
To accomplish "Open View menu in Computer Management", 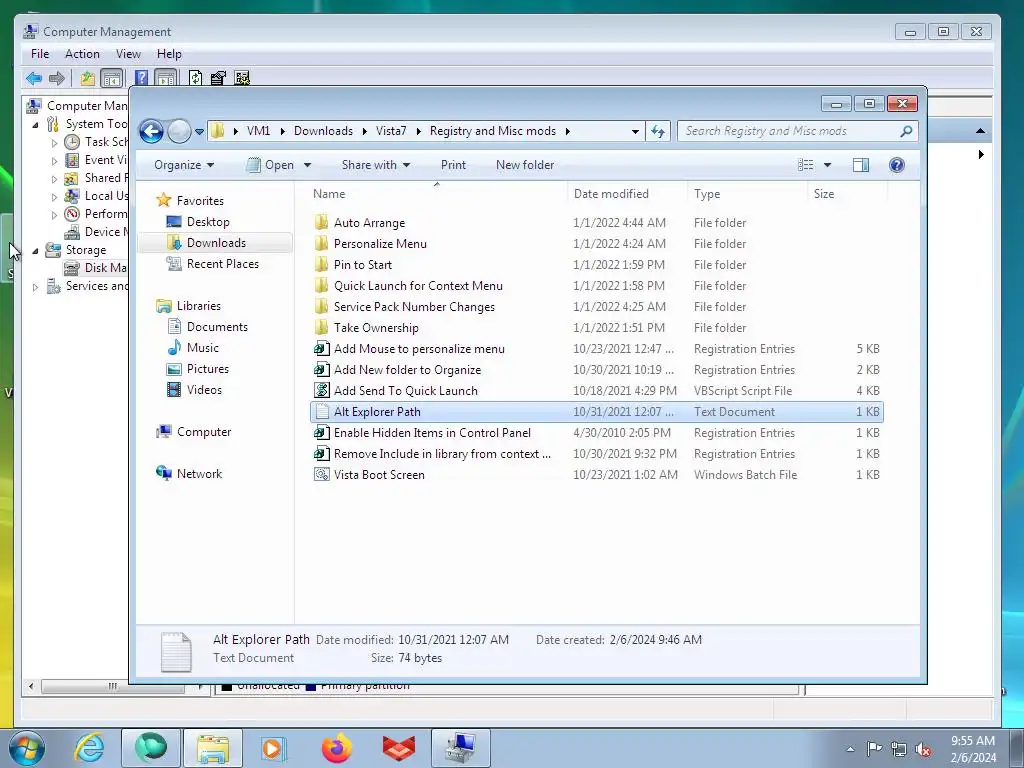I will (128, 54).
